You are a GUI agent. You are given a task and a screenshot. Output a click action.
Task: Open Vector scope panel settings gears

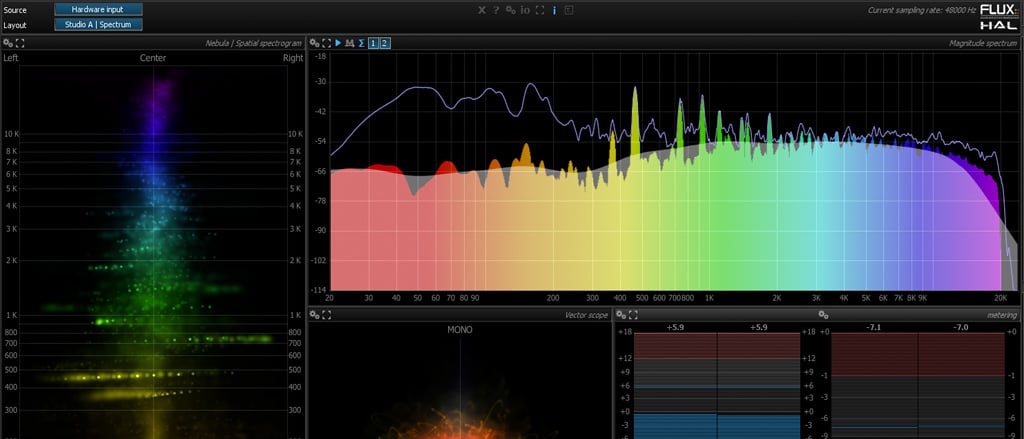pyautogui.click(x=315, y=315)
